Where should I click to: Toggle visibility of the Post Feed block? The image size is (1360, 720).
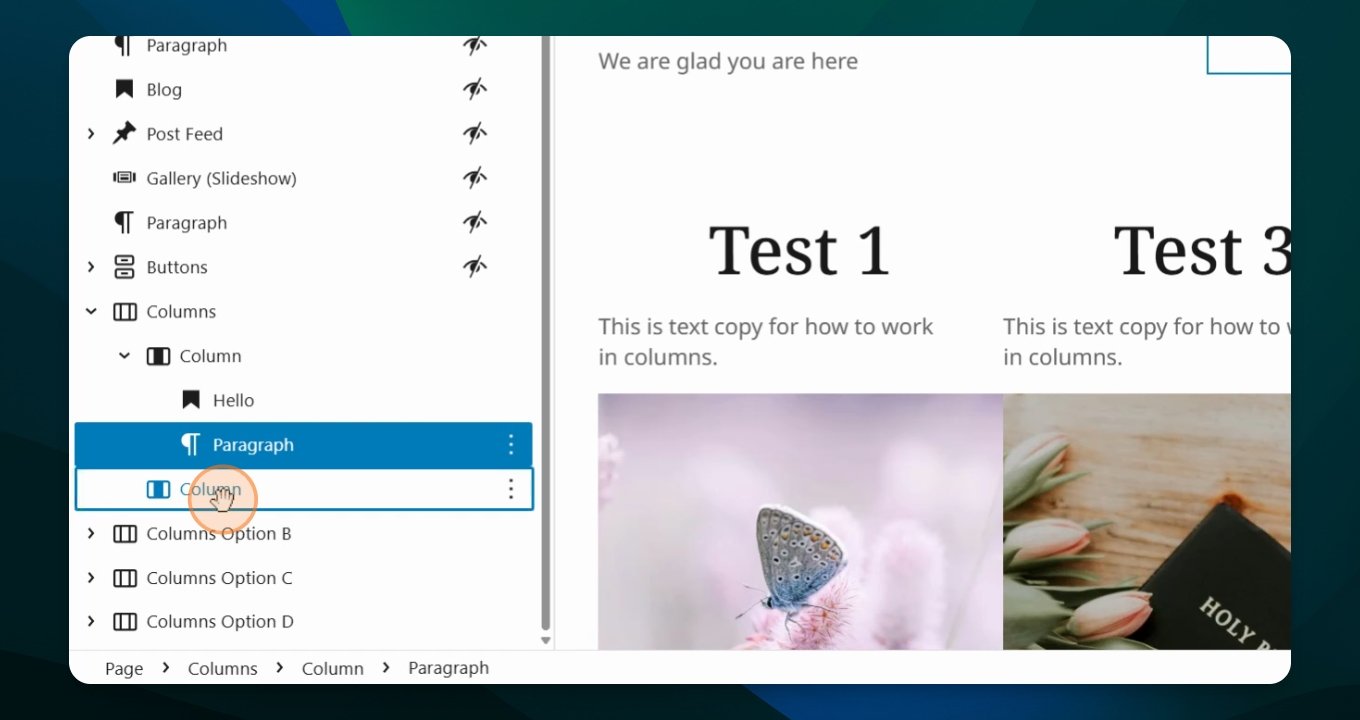pyautogui.click(x=474, y=133)
